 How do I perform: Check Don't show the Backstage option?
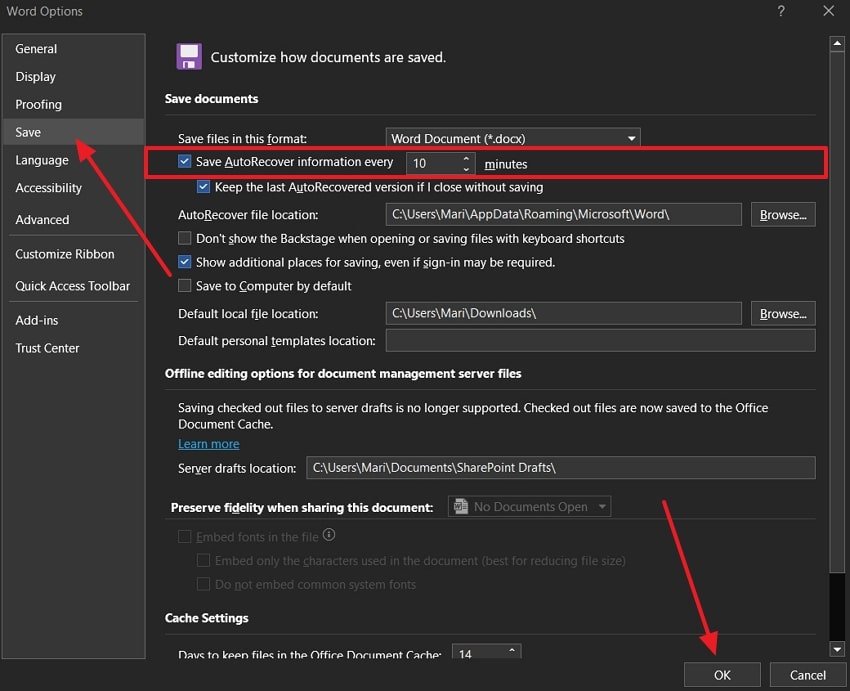tap(185, 239)
